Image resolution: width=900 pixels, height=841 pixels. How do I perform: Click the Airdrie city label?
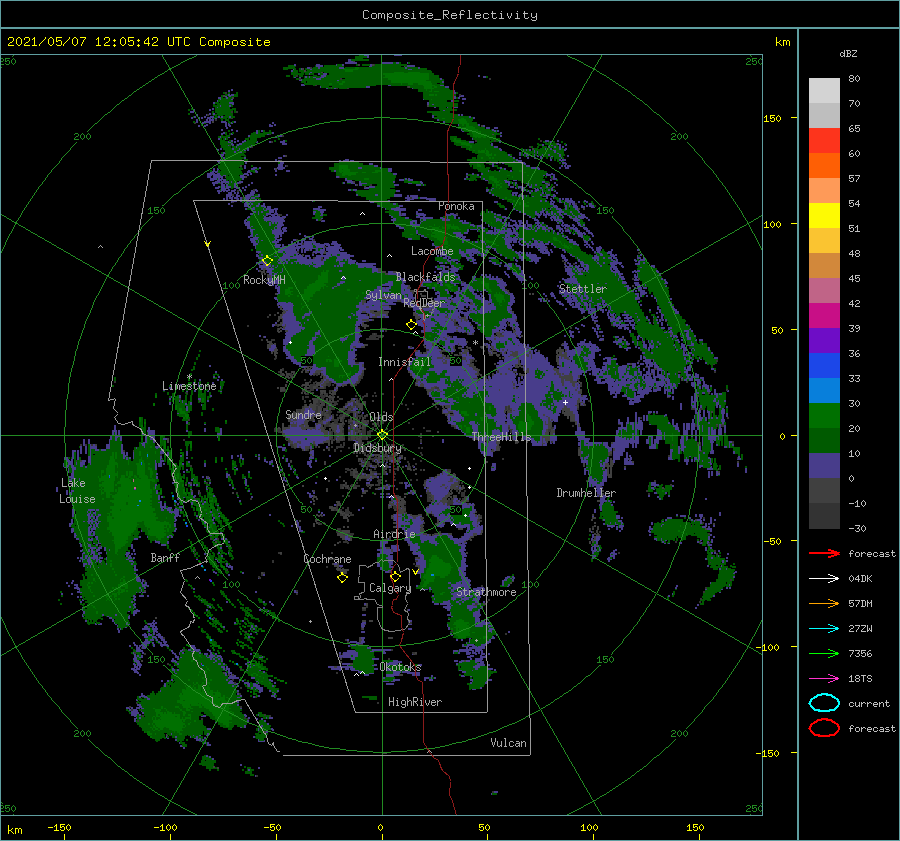[394, 534]
